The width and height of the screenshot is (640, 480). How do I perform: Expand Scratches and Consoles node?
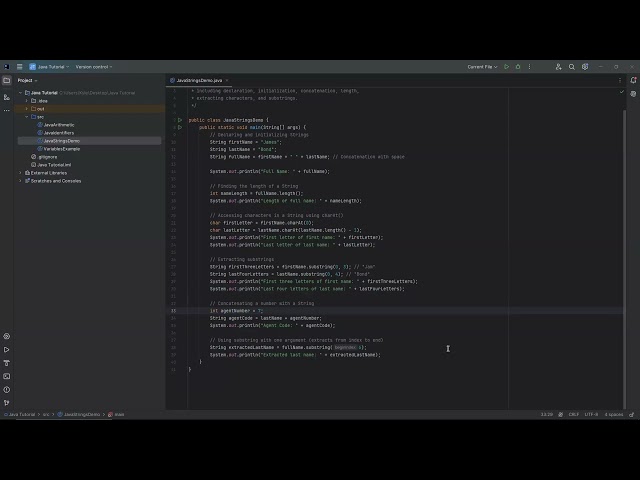click(x=20, y=181)
